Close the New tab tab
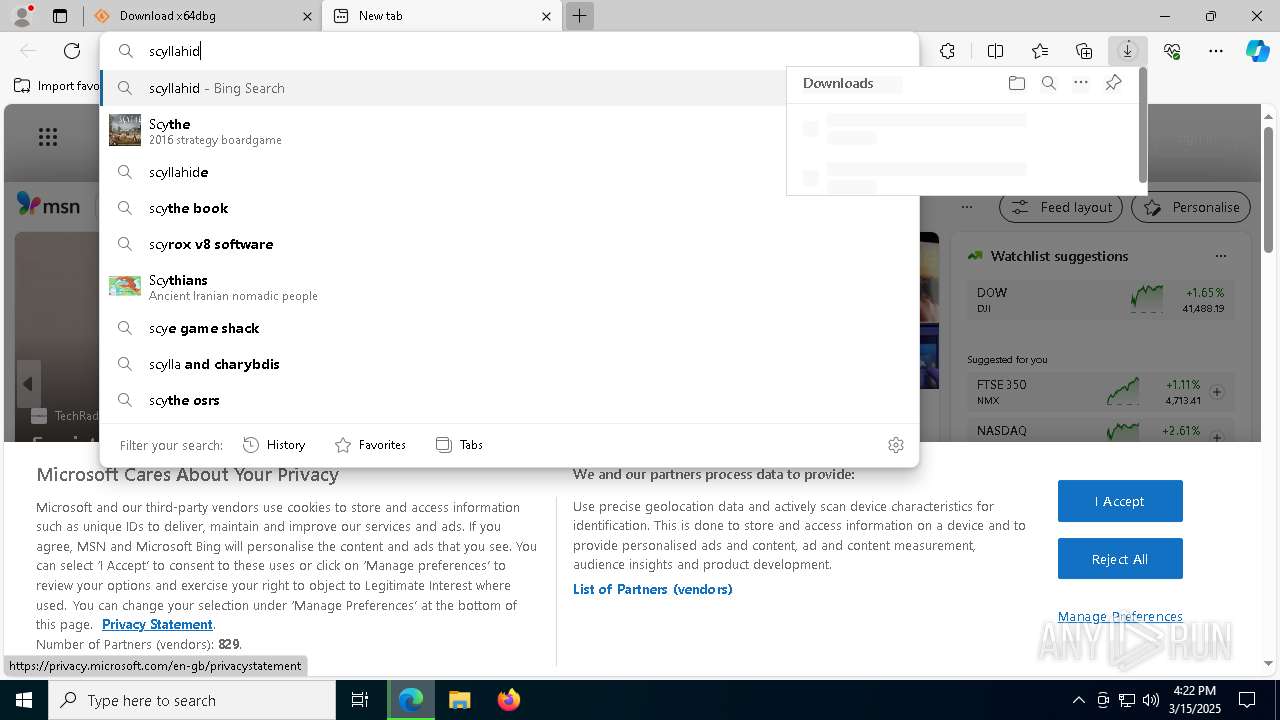The height and width of the screenshot is (720, 1280). 546,16
